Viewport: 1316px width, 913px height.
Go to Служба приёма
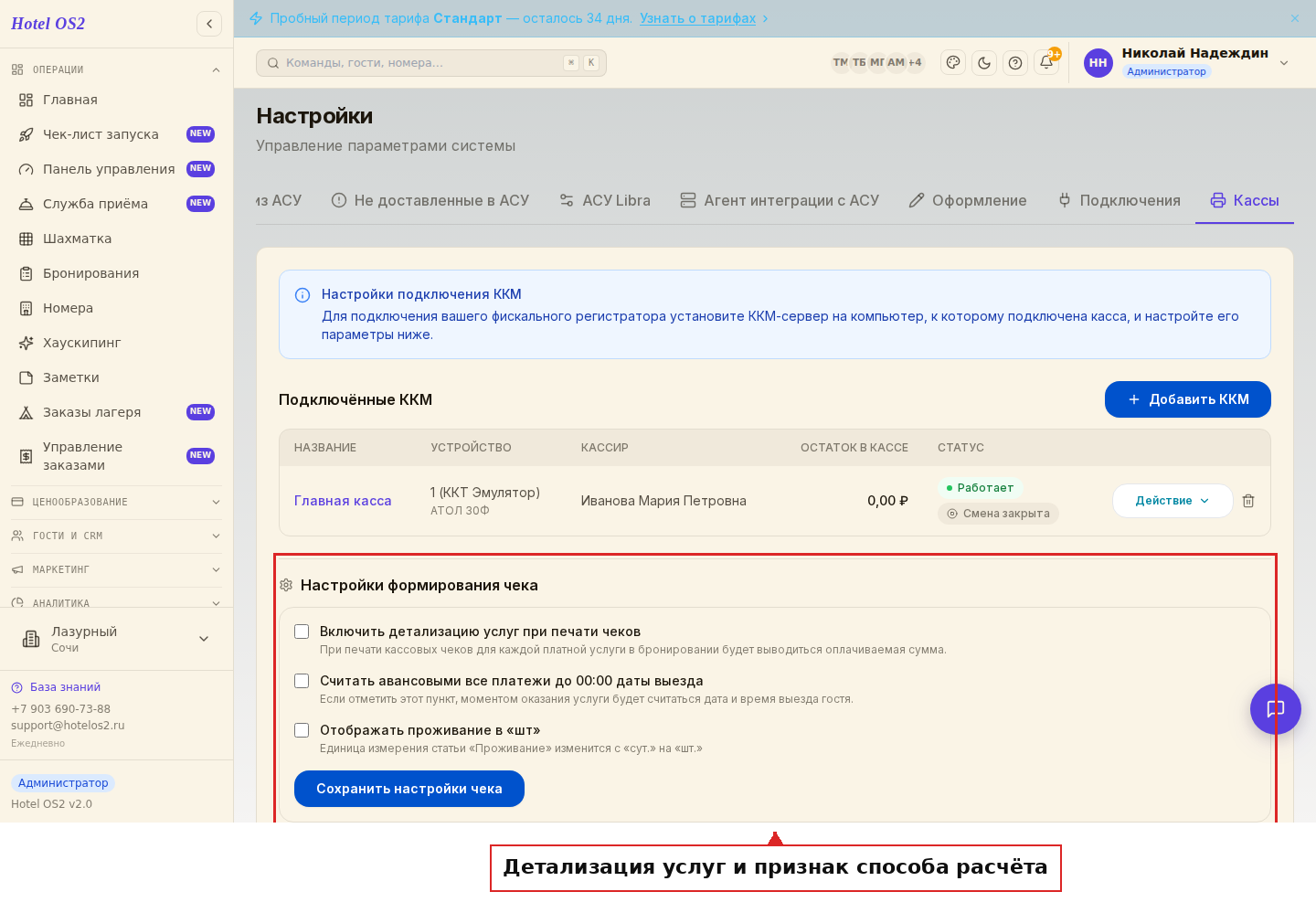click(116, 204)
